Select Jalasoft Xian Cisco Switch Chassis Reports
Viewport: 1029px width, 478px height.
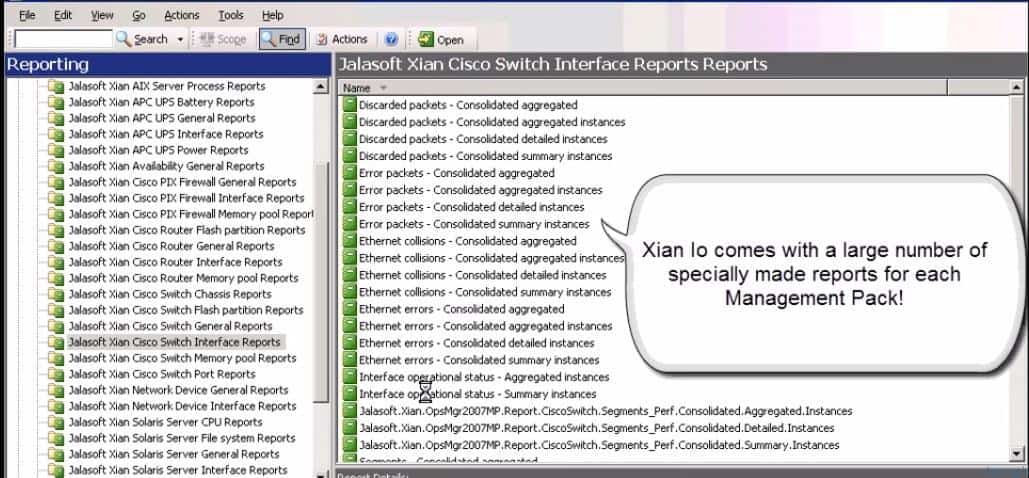tap(170, 294)
